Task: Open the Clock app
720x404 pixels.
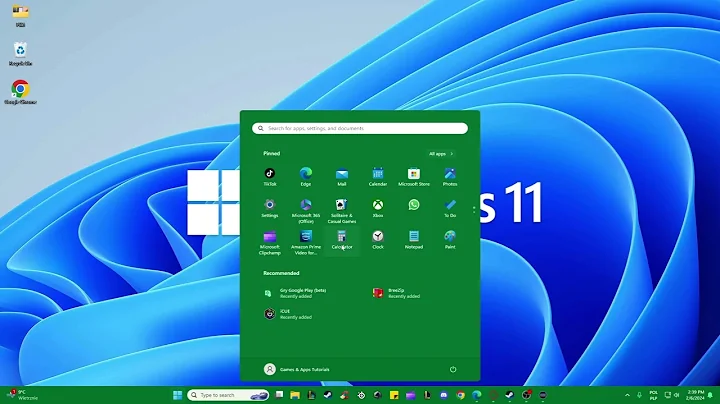Action: point(378,240)
